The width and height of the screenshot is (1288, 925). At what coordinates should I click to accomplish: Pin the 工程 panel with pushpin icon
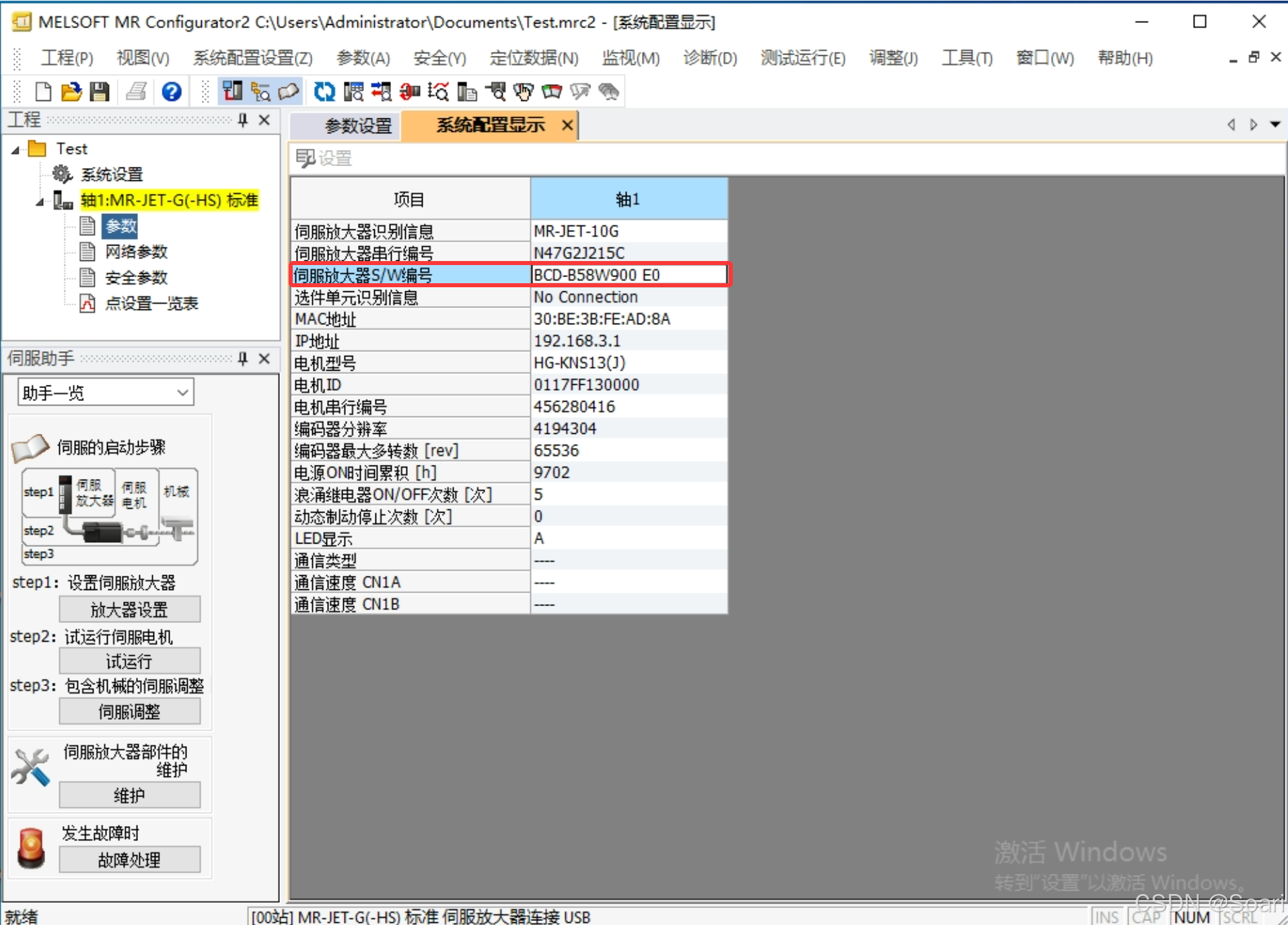tap(243, 120)
